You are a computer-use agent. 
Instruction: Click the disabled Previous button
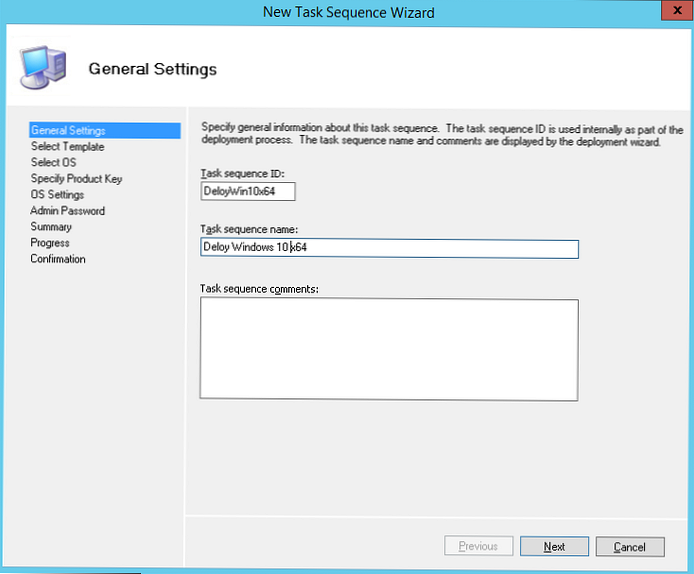[x=478, y=547]
